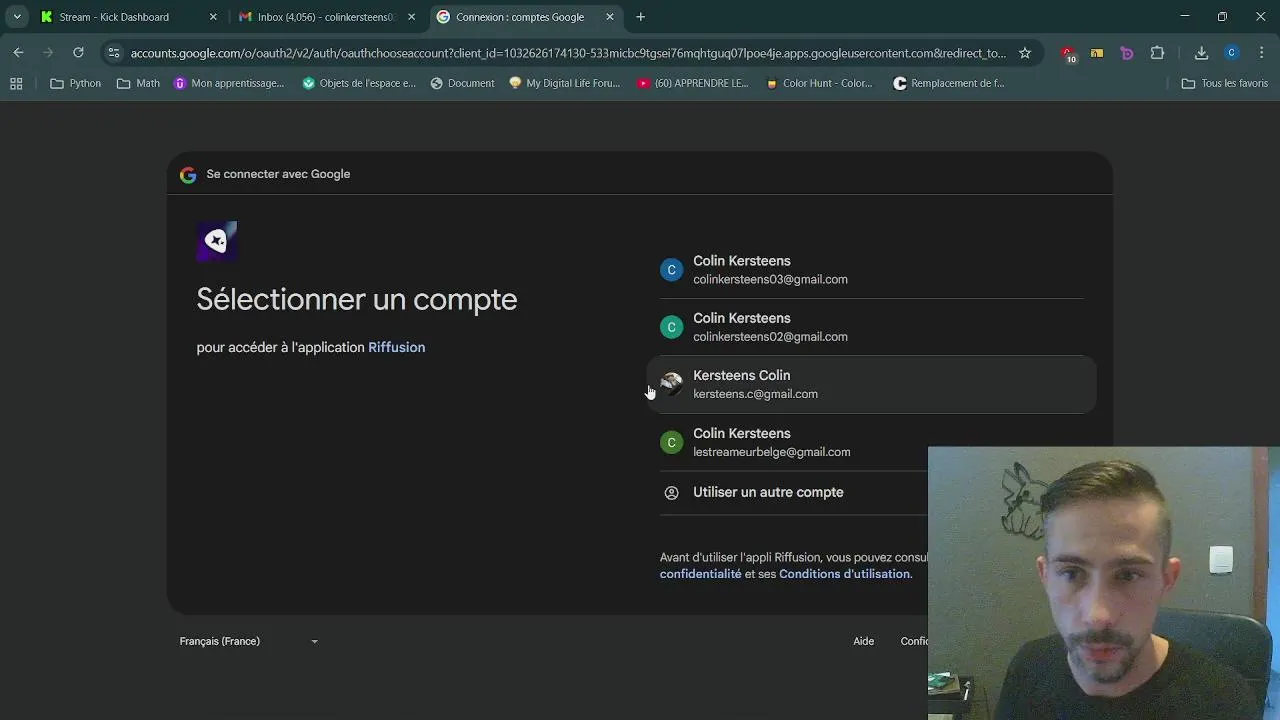This screenshot has width=1280, height=720.
Task: Click the Google logo in the sign-in header
Action: point(188,175)
